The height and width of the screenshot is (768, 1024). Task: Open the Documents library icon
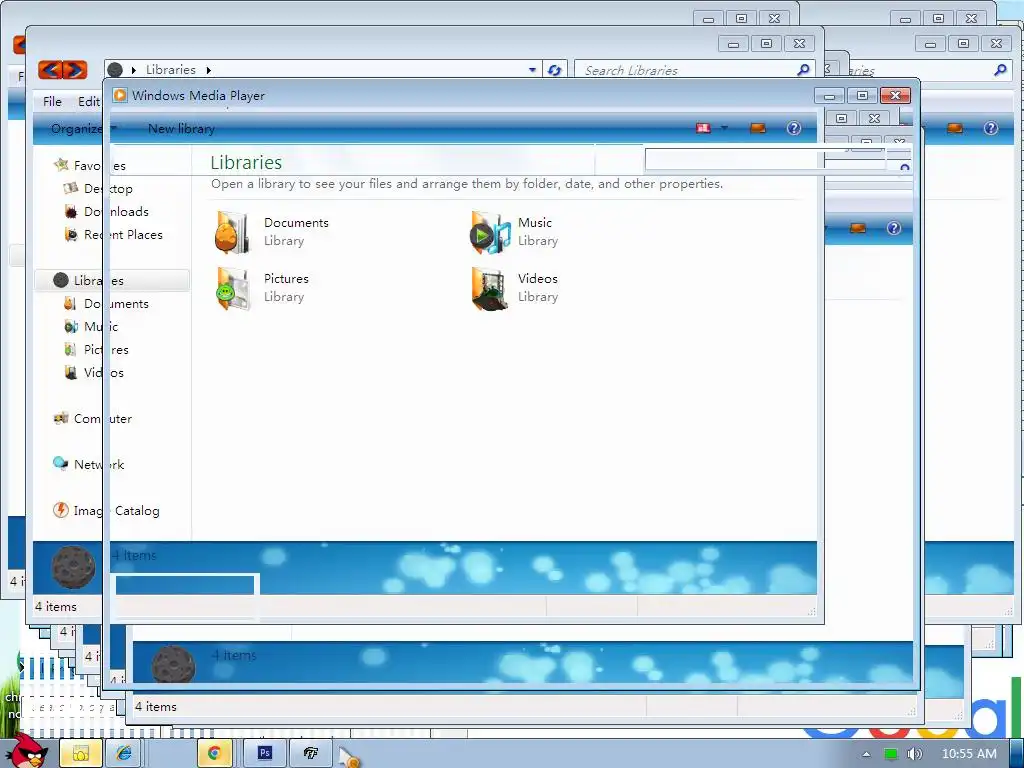232,232
